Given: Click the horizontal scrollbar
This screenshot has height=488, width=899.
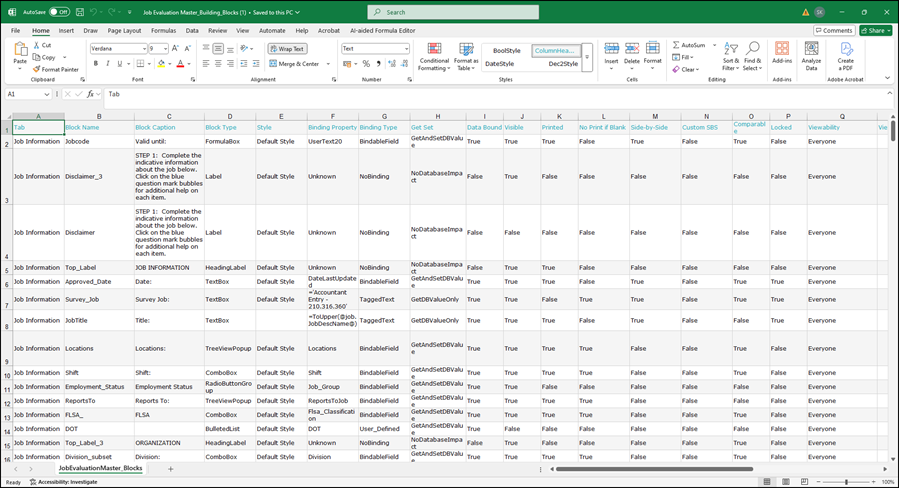Looking at the screenshot, I should pyautogui.click(x=654, y=469).
